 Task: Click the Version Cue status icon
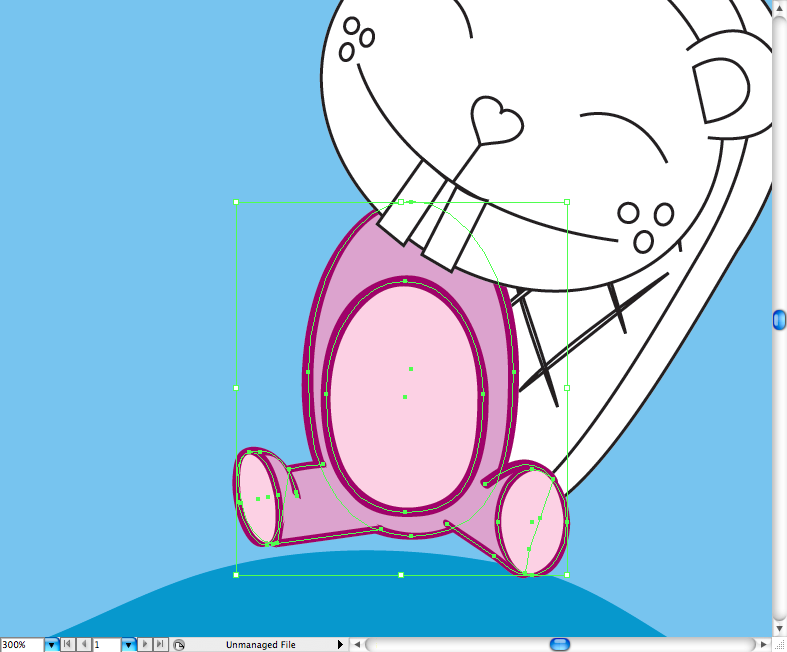178,645
